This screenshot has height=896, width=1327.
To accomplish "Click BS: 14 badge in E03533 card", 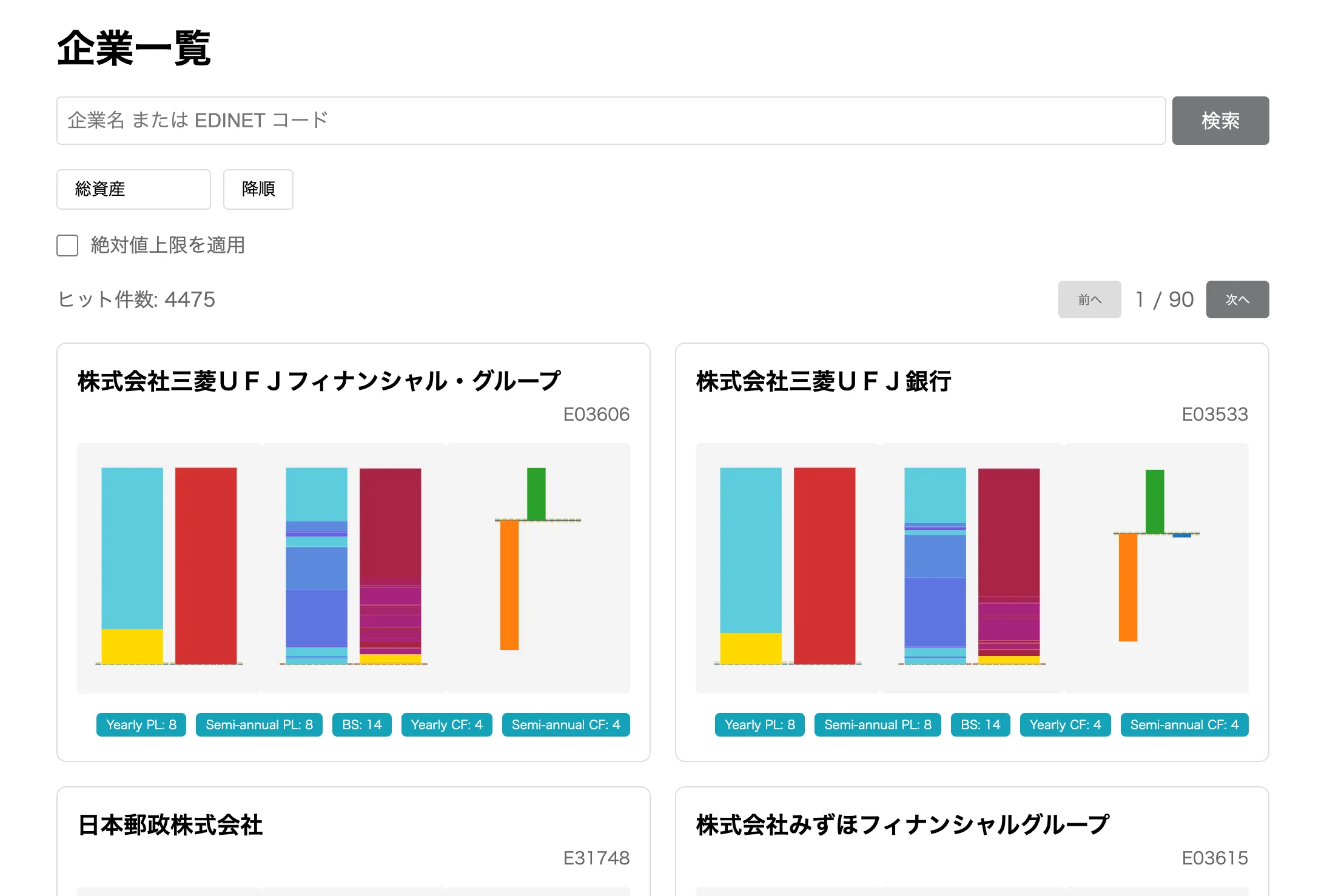I will click(981, 725).
